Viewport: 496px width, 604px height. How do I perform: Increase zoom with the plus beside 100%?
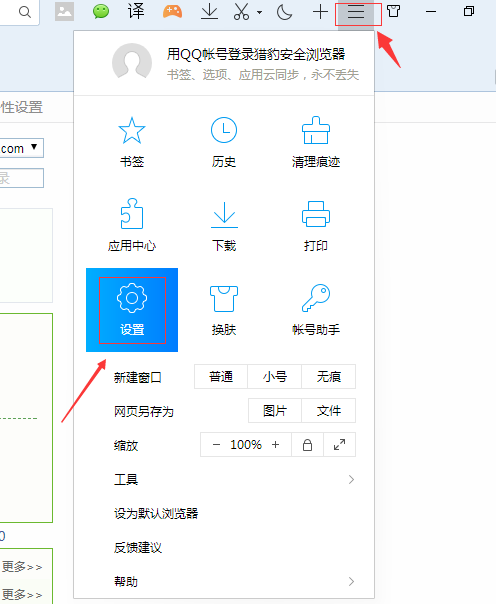[x=275, y=445]
